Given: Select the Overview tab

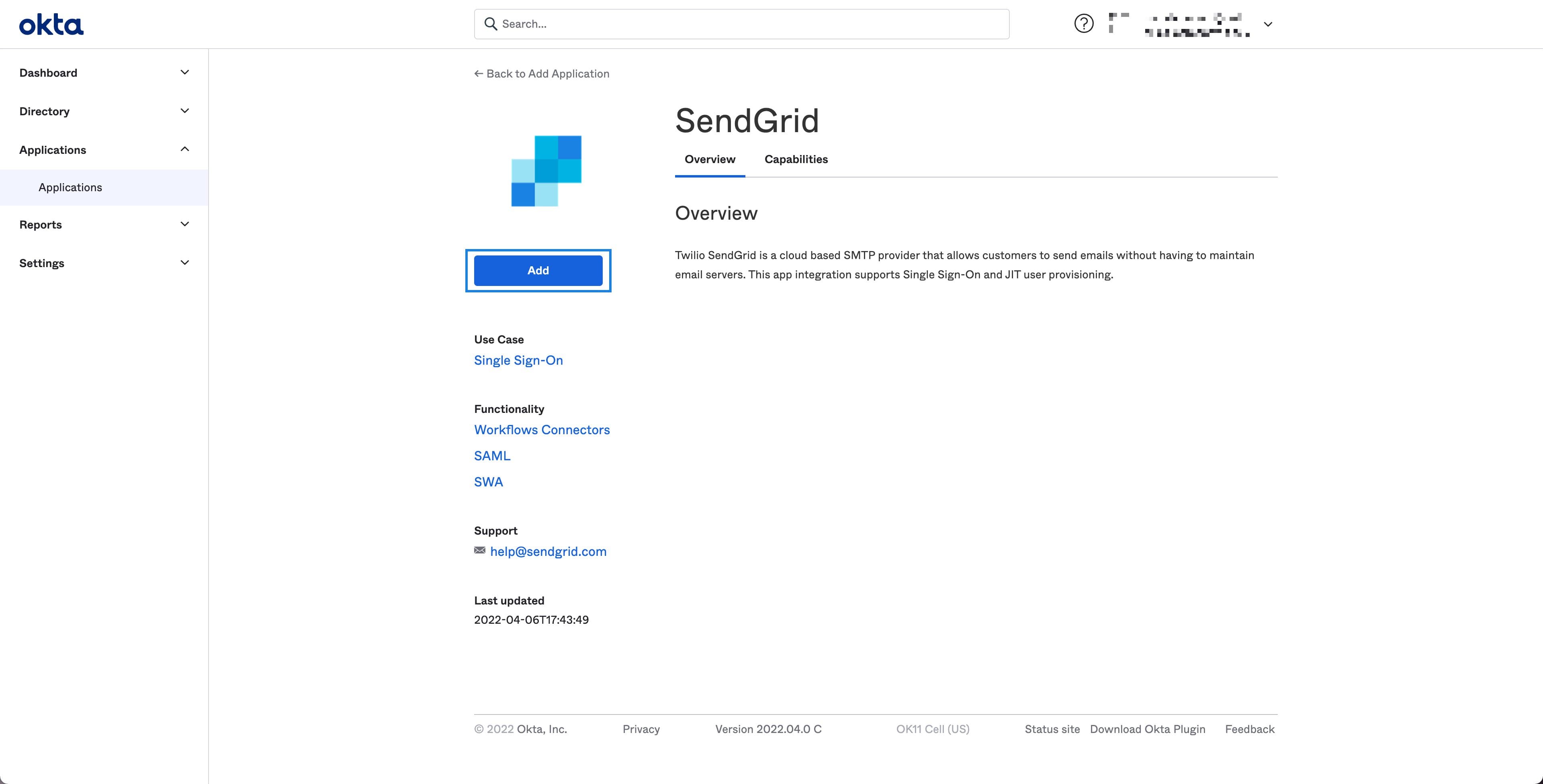Looking at the screenshot, I should [x=709, y=159].
